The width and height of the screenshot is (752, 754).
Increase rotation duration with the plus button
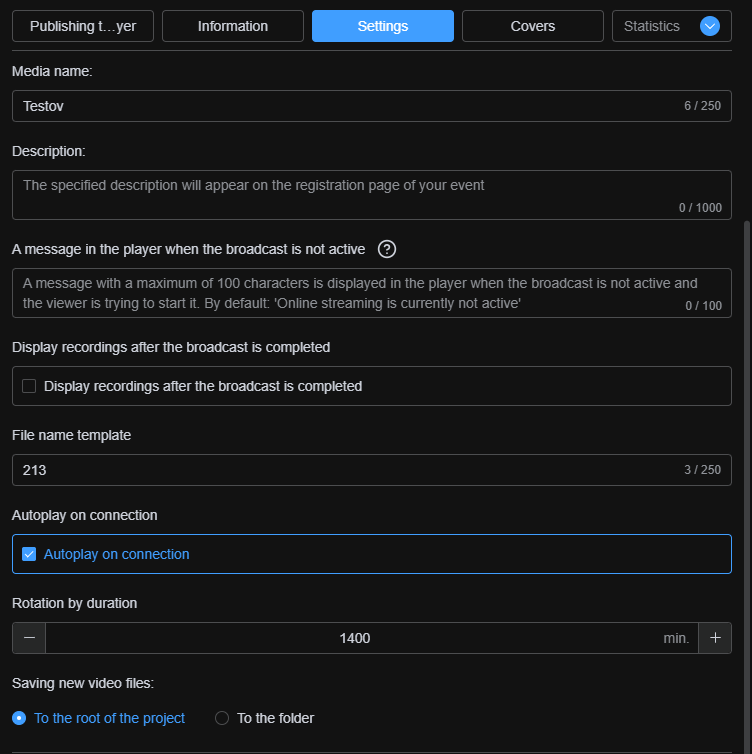715,638
